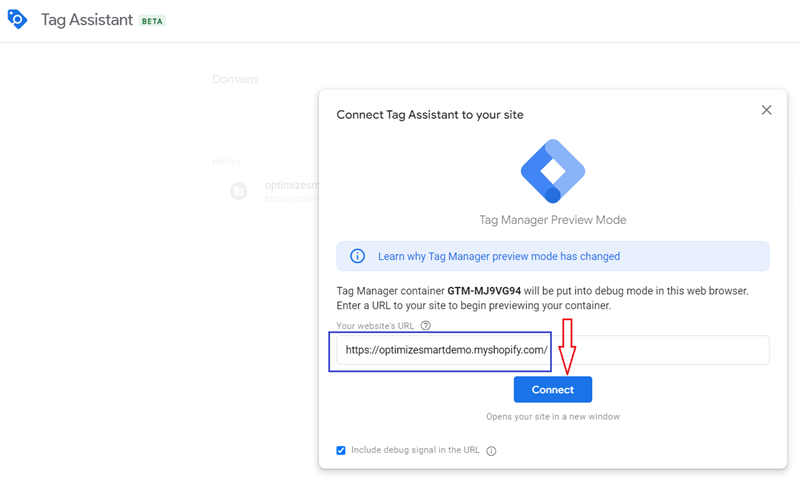Click the 'Connect Tag Assistant to your site' heading
Image resolution: width=800 pixels, height=485 pixels.
(430, 115)
